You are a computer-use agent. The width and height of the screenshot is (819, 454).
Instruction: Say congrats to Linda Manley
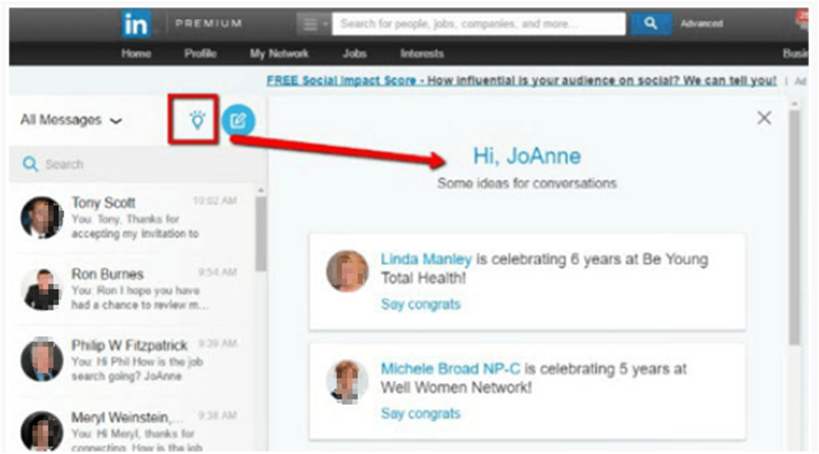coord(420,304)
